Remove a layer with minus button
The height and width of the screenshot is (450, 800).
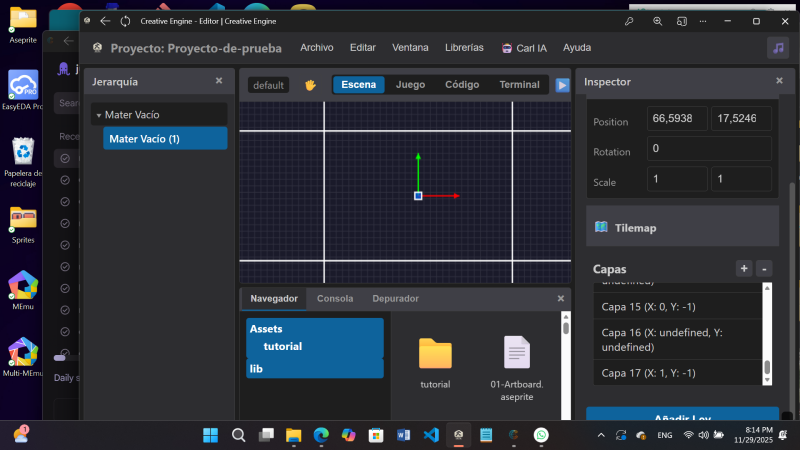(x=764, y=269)
